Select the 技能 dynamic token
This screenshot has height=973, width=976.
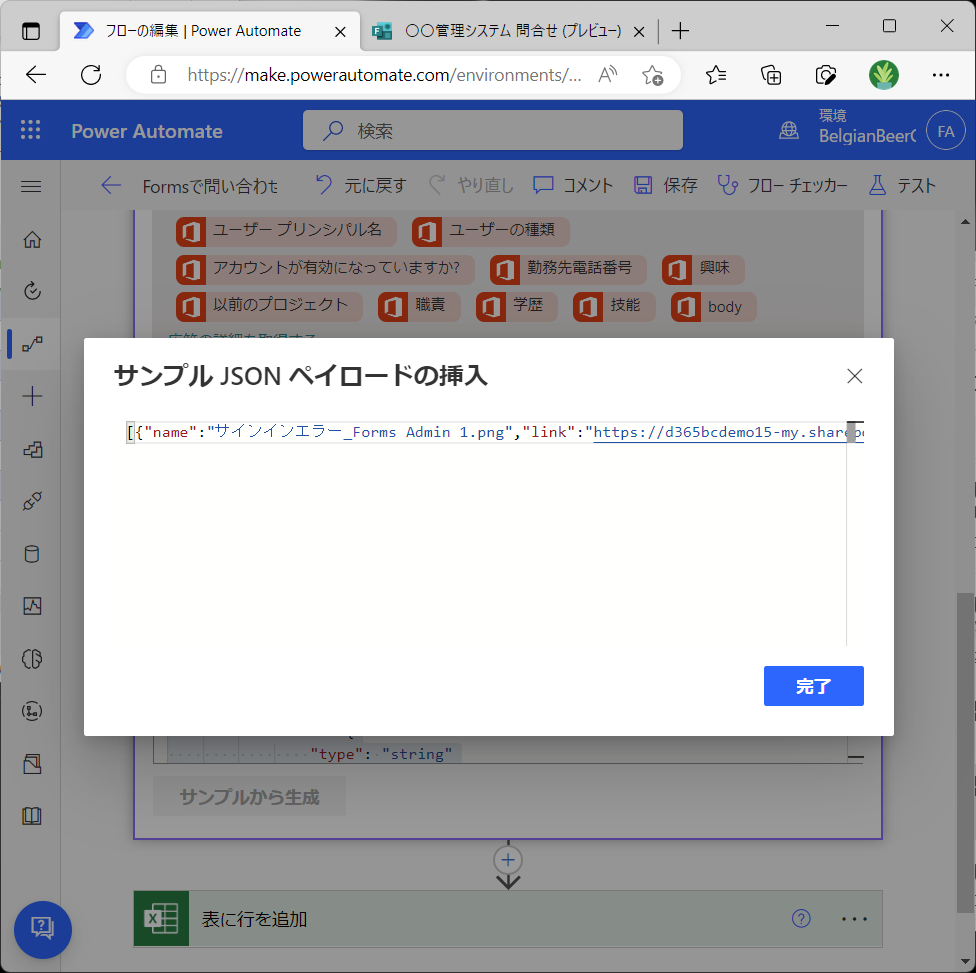pyautogui.click(x=614, y=307)
